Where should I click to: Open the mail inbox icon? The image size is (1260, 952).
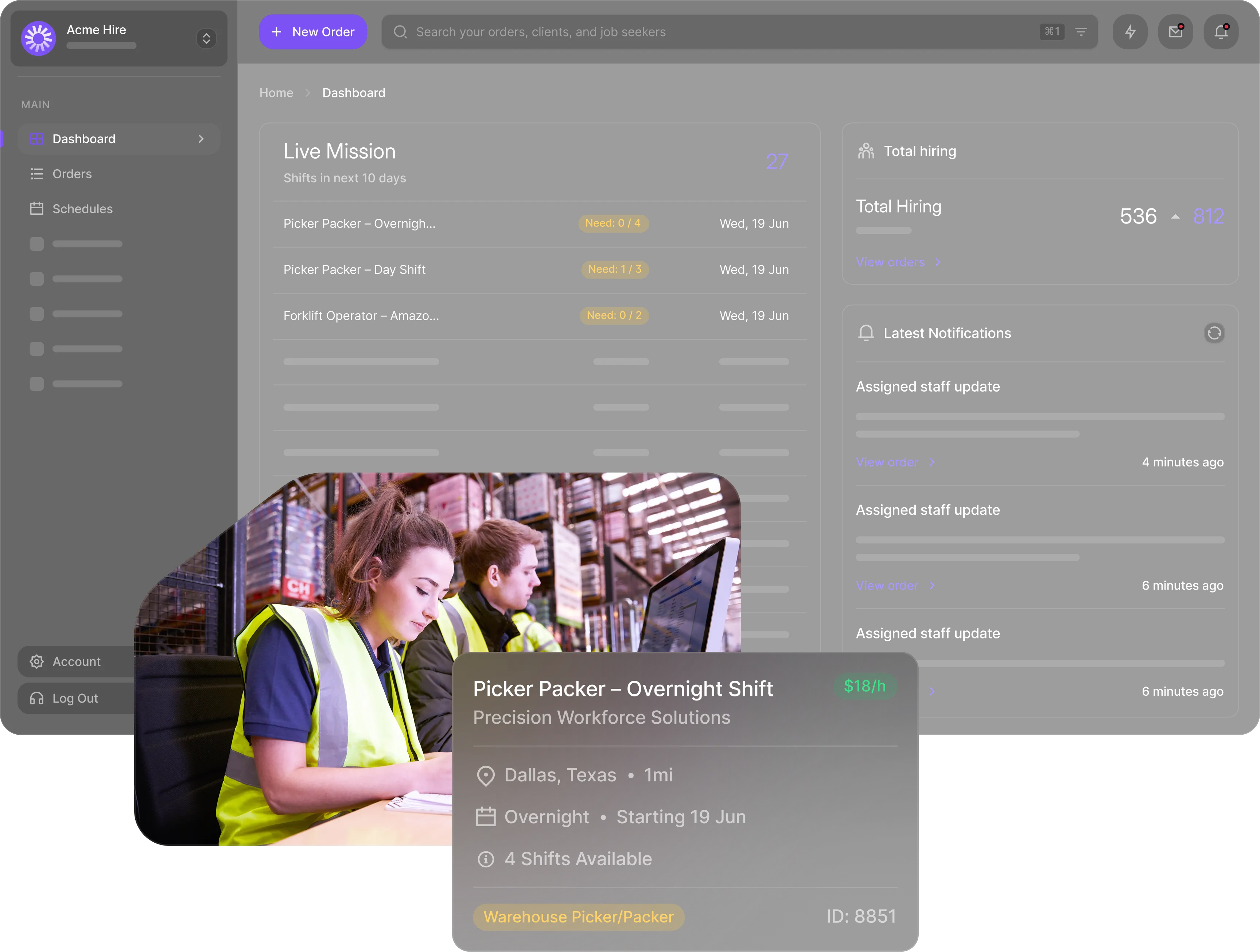tap(1176, 32)
